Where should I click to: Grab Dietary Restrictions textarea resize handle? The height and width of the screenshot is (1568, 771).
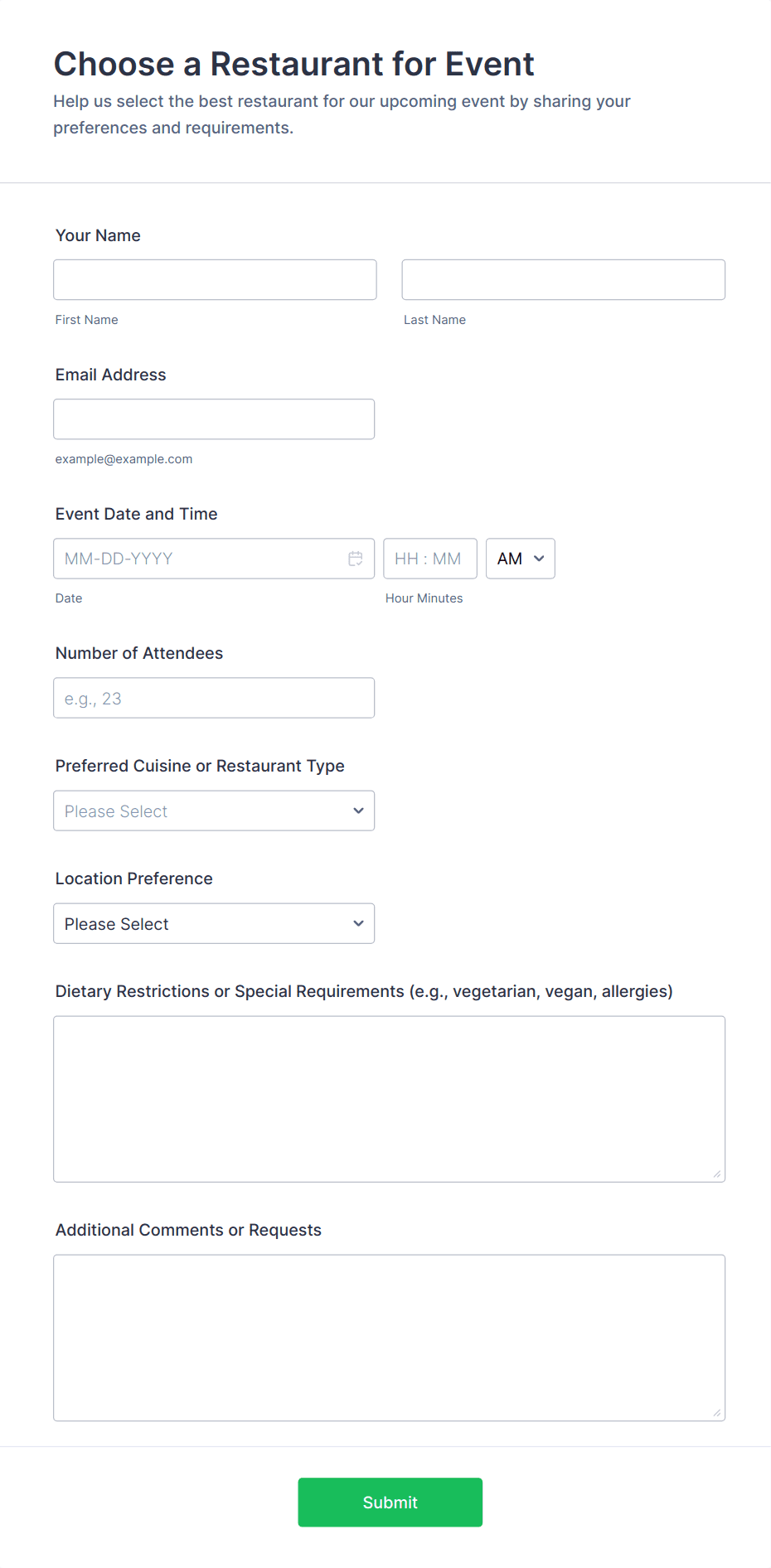coord(717,1174)
